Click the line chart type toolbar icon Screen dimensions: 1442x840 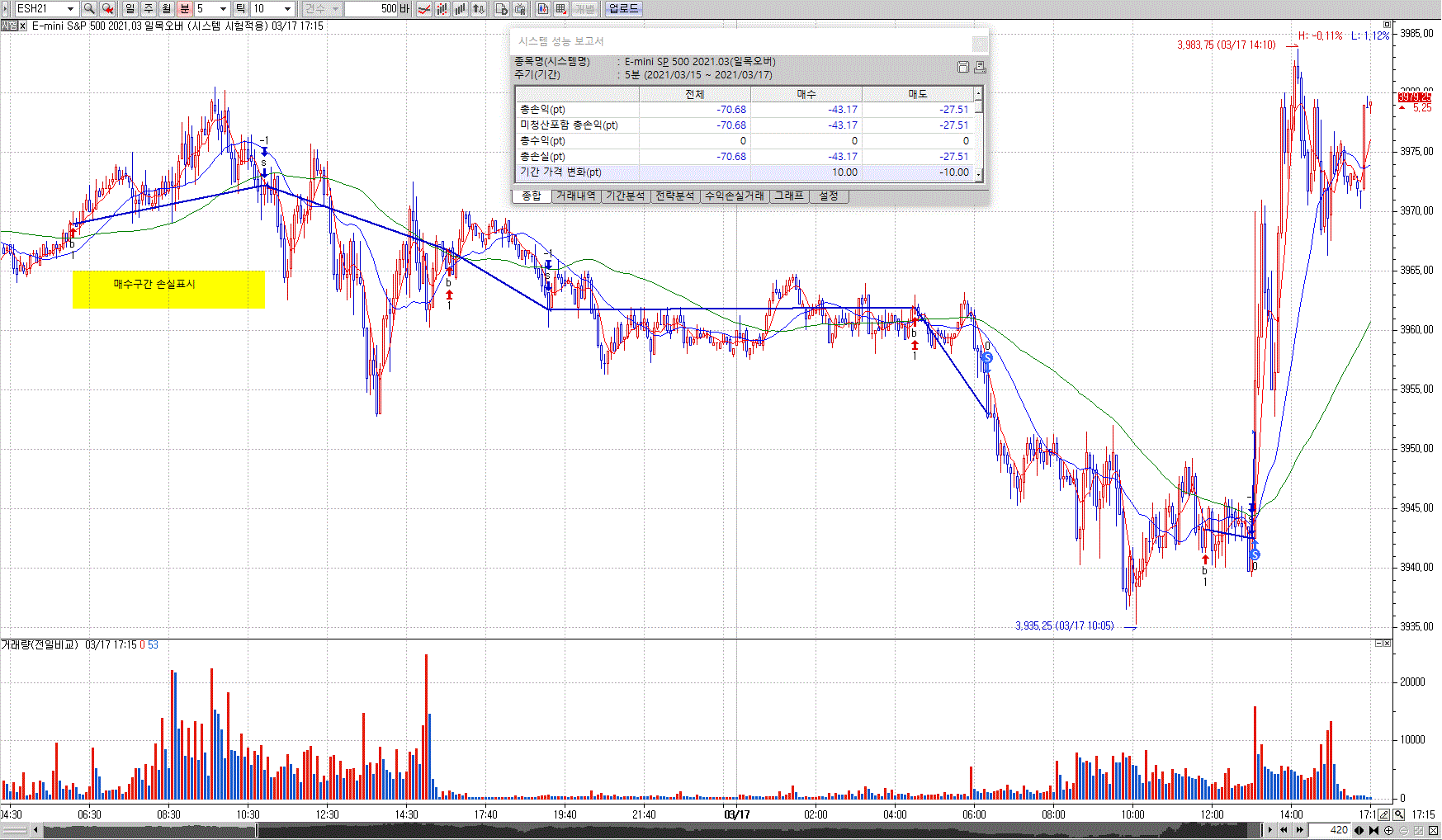click(423, 9)
